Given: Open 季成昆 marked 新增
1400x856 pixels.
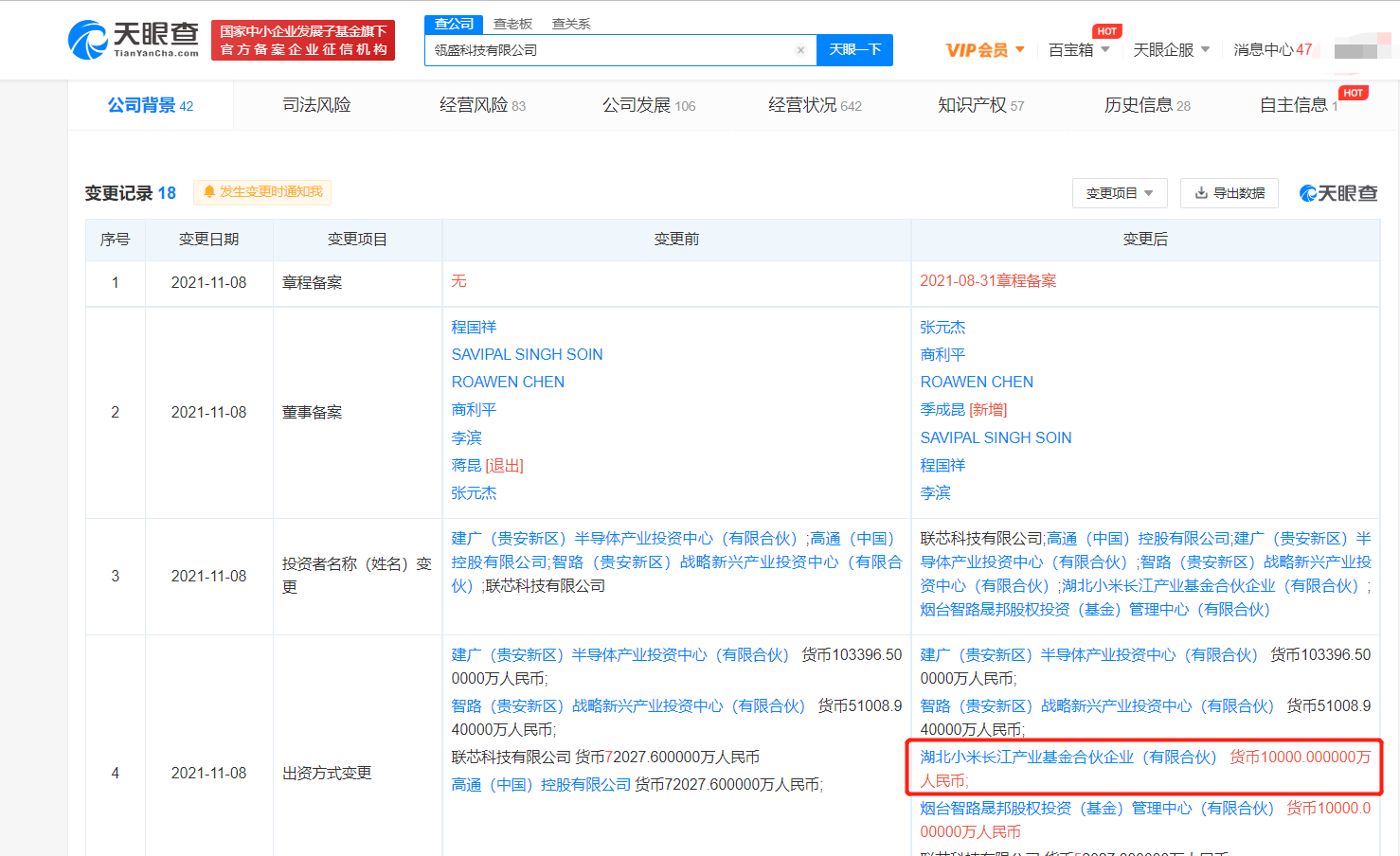Looking at the screenshot, I should click(x=942, y=410).
